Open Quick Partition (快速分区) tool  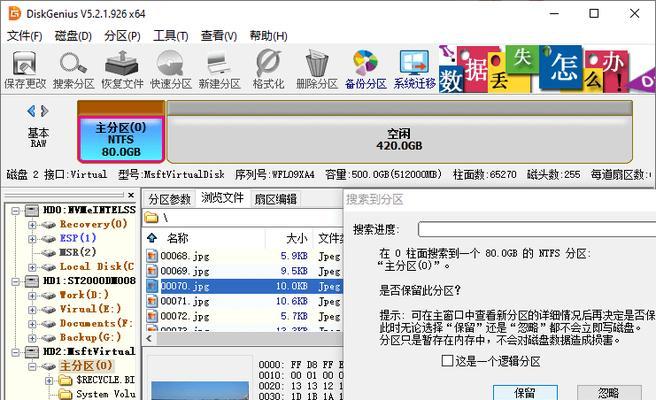(x=171, y=70)
